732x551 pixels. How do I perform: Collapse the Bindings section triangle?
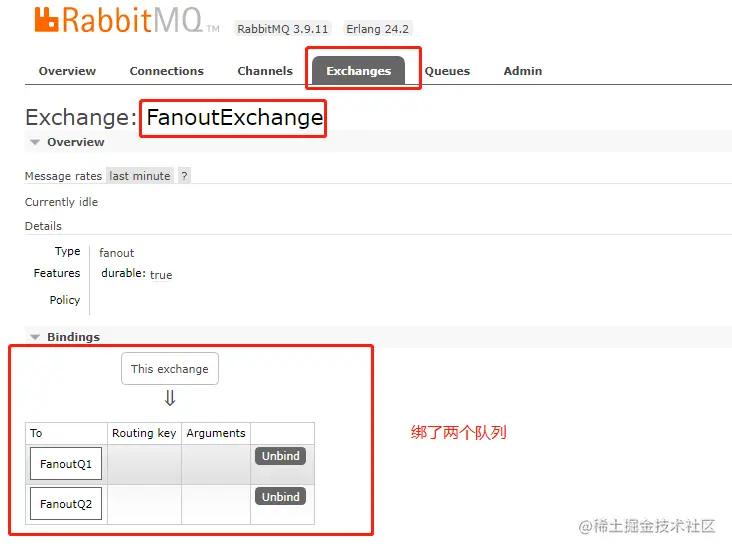point(35,337)
